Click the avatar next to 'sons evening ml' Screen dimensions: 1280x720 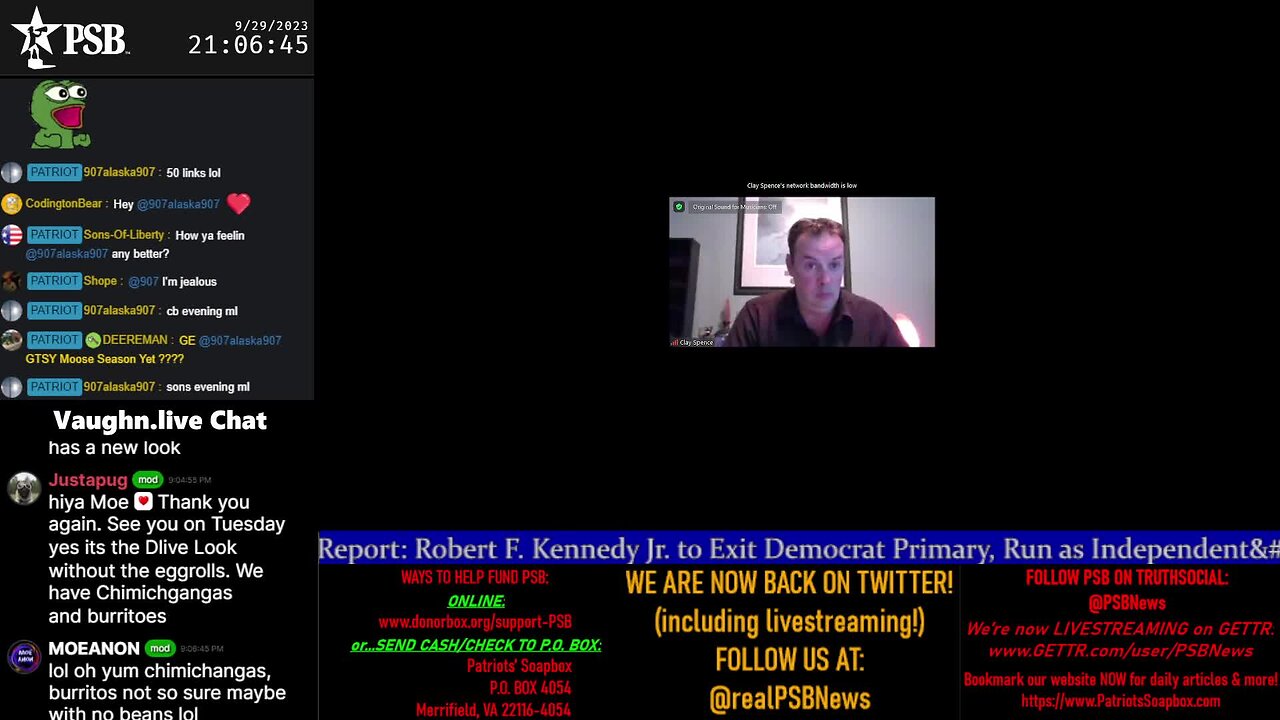pos(12,387)
